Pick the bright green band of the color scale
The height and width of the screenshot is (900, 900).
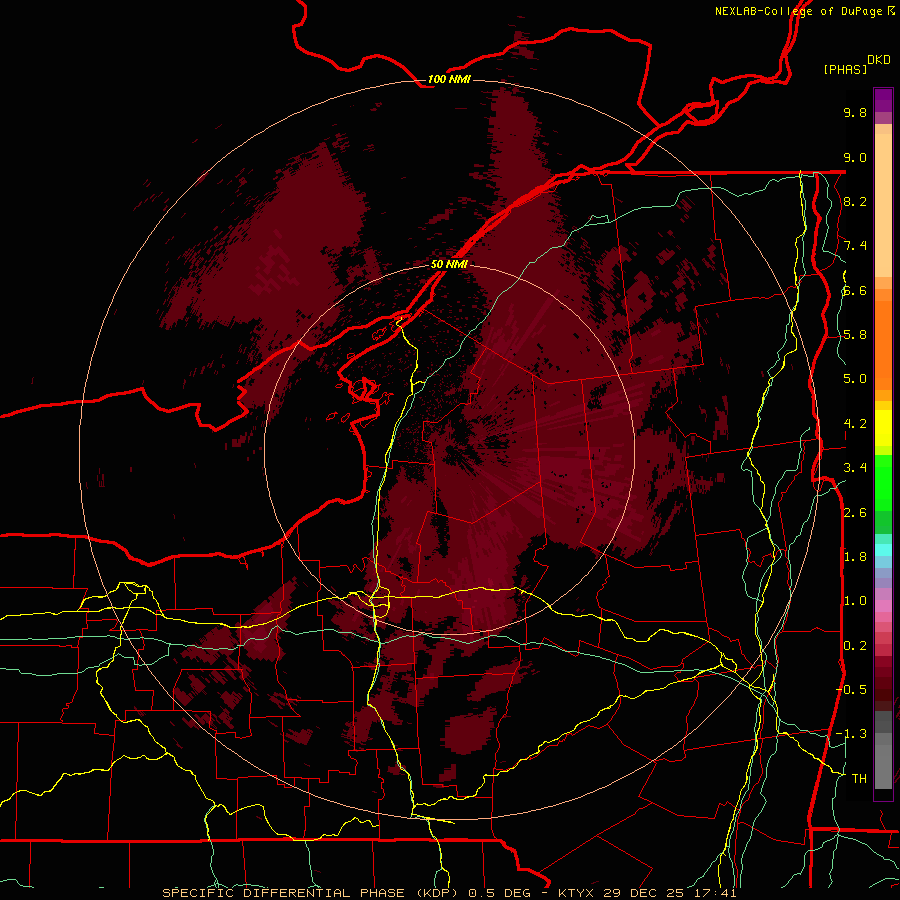pos(883,482)
